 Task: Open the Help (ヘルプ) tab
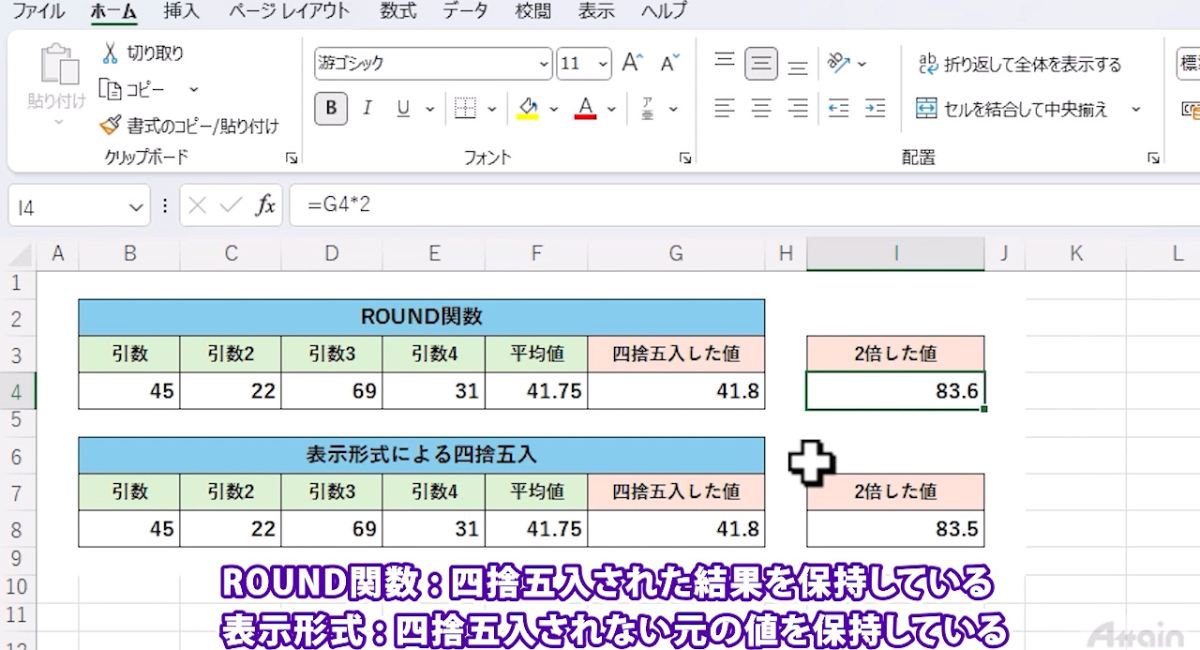[664, 12]
